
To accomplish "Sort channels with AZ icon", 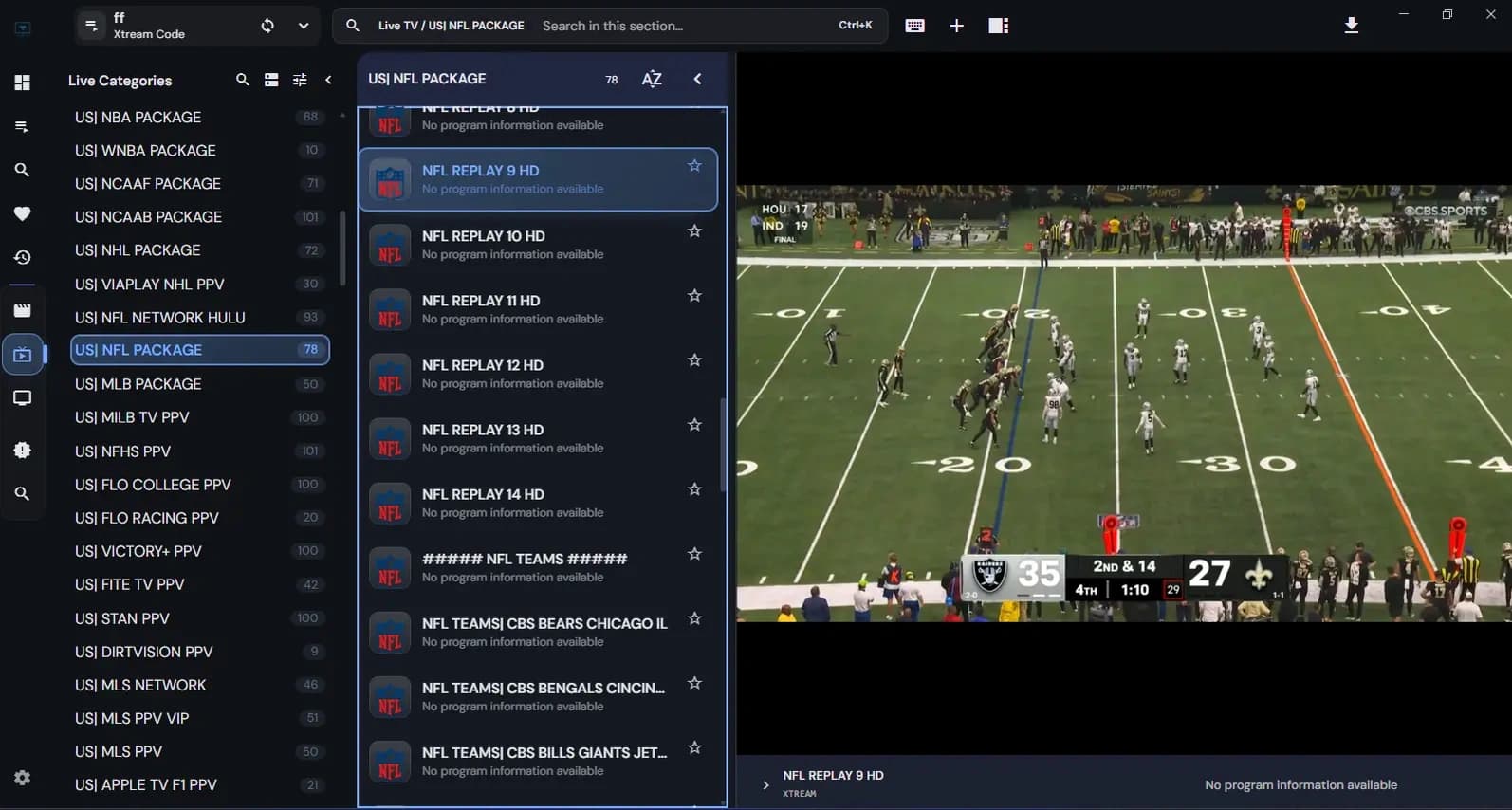I will (x=652, y=79).
